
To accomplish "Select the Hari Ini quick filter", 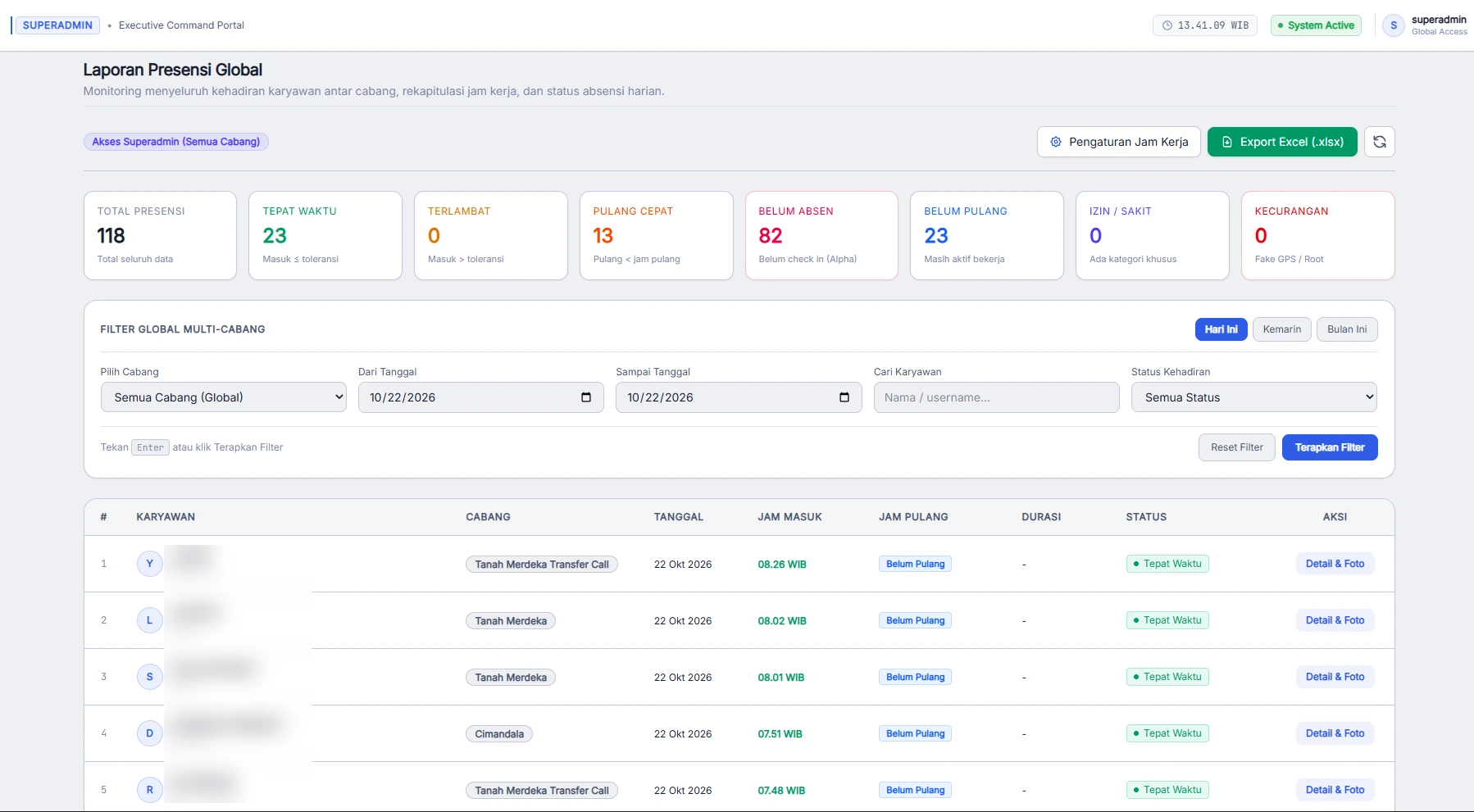I will (x=1222, y=329).
